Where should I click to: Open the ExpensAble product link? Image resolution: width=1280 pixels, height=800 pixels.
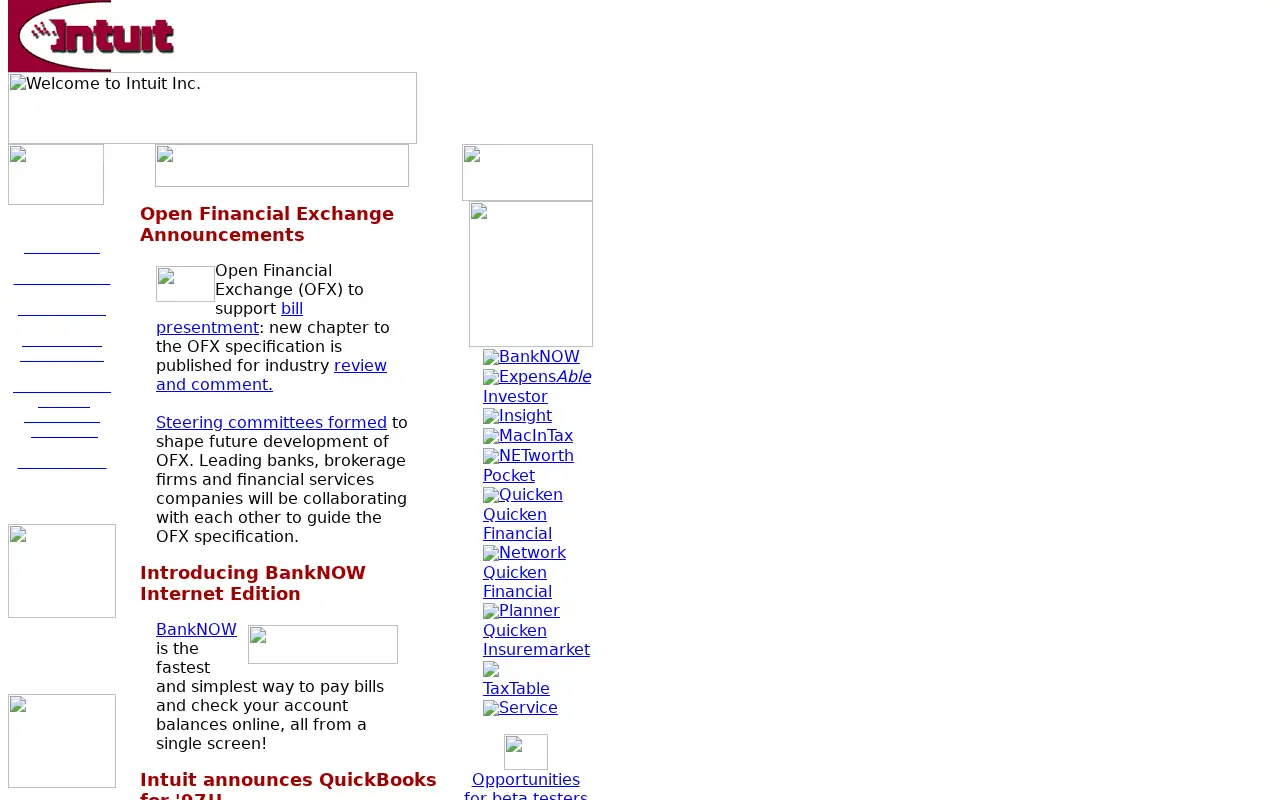click(x=537, y=377)
